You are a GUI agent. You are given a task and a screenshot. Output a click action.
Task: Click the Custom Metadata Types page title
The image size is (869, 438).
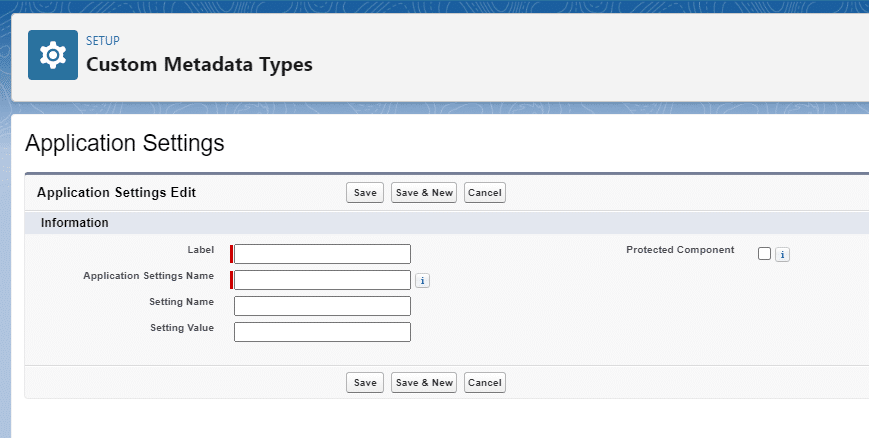click(199, 65)
